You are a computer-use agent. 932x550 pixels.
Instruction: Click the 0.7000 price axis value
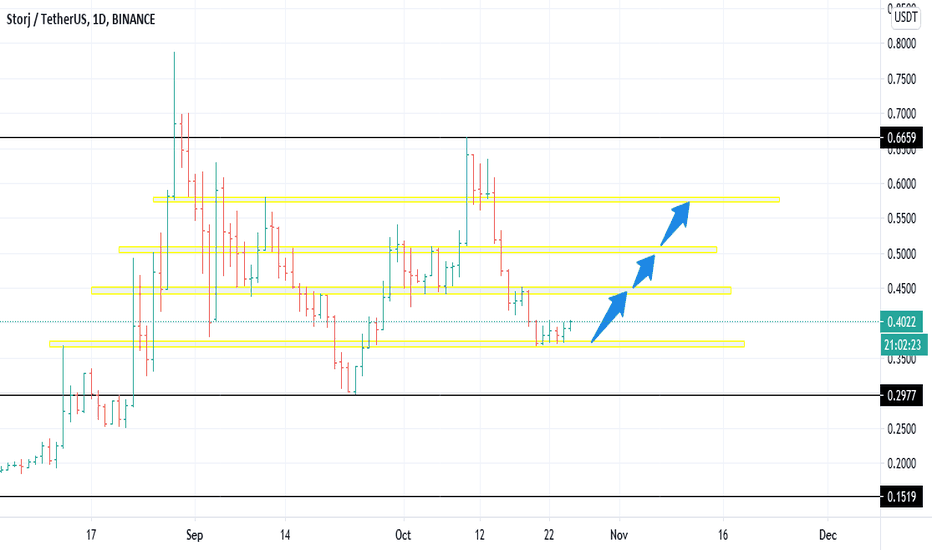902,114
